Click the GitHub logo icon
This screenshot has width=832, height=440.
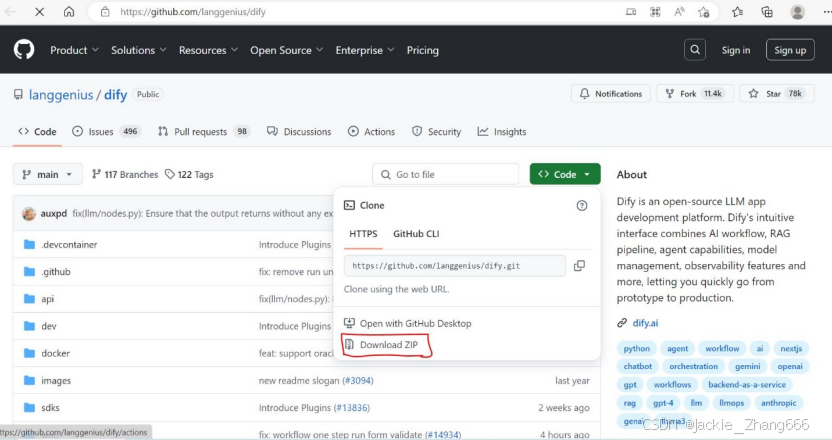(24, 50)
